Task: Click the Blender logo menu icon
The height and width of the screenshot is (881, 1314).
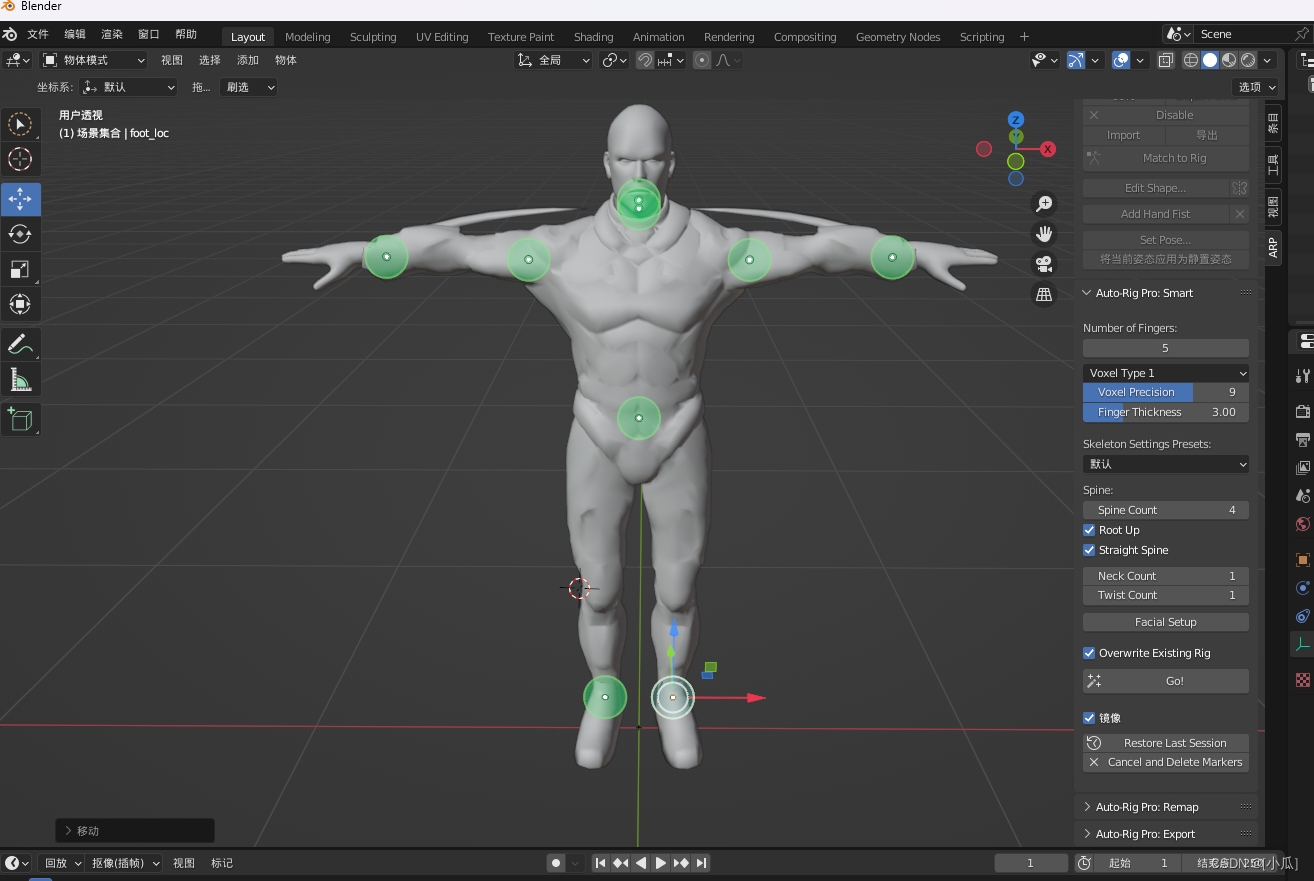Action: [10, 34]
